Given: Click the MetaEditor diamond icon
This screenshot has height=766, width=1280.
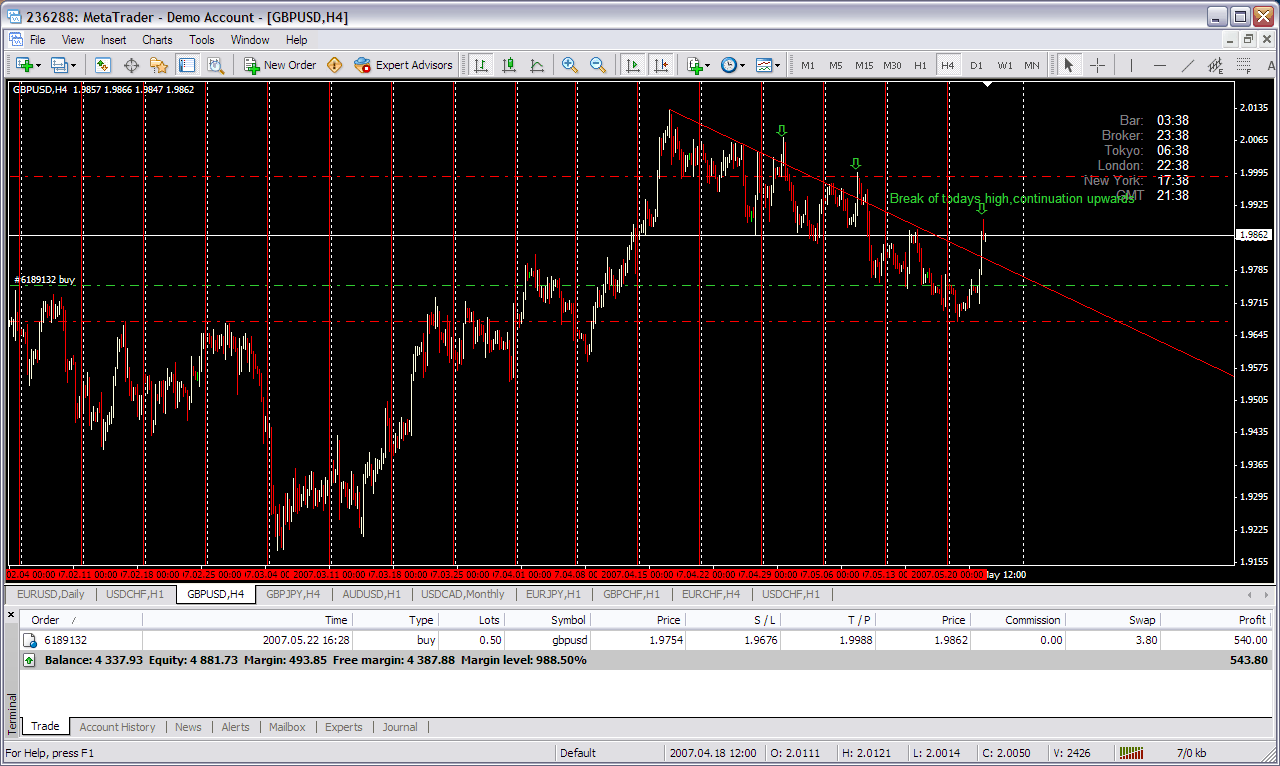Looking at the screenshot, I should coord(335,65).
